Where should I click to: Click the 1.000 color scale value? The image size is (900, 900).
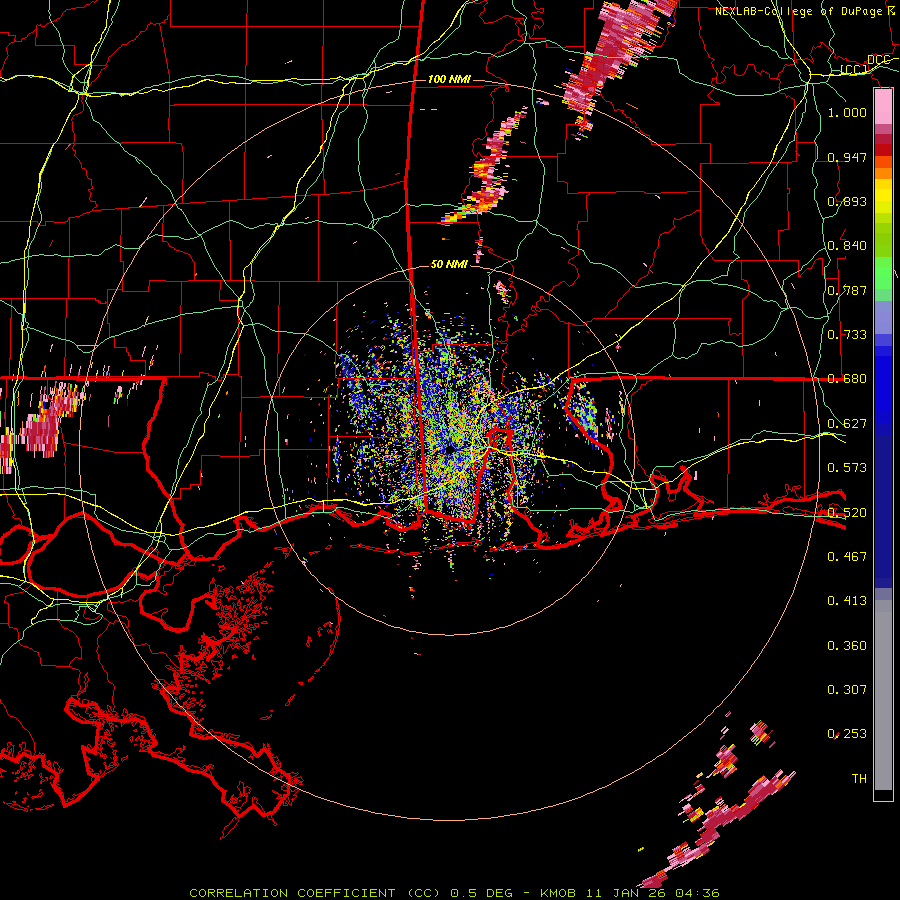[x=847, y=112]
